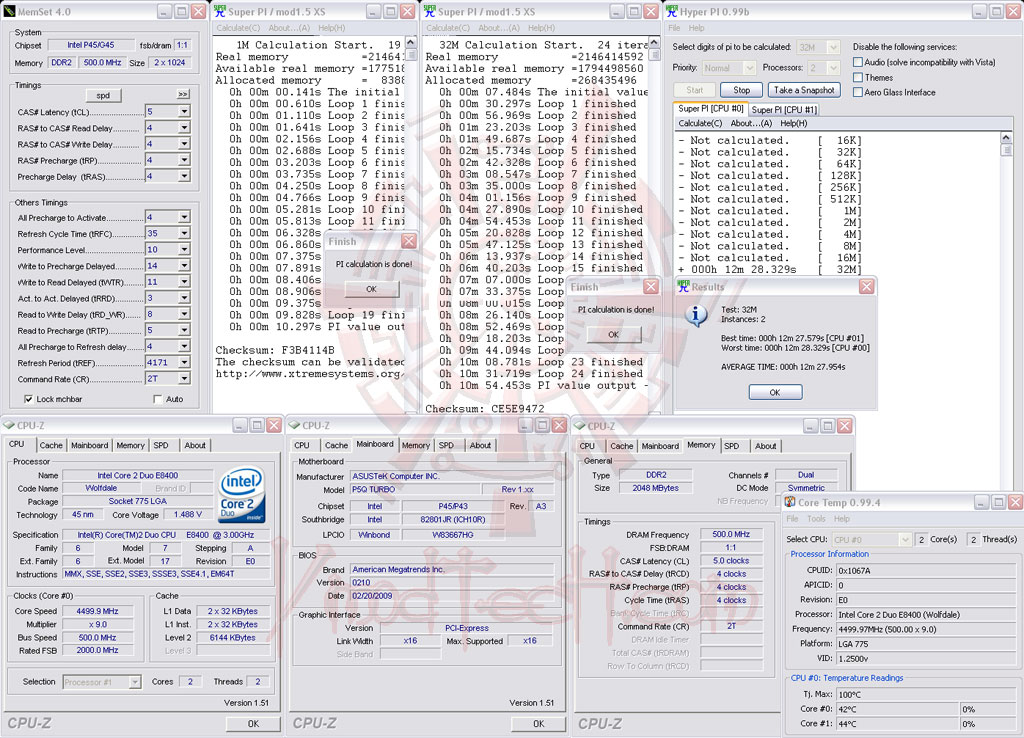Click OK in 1M Finish dialog

371,289
